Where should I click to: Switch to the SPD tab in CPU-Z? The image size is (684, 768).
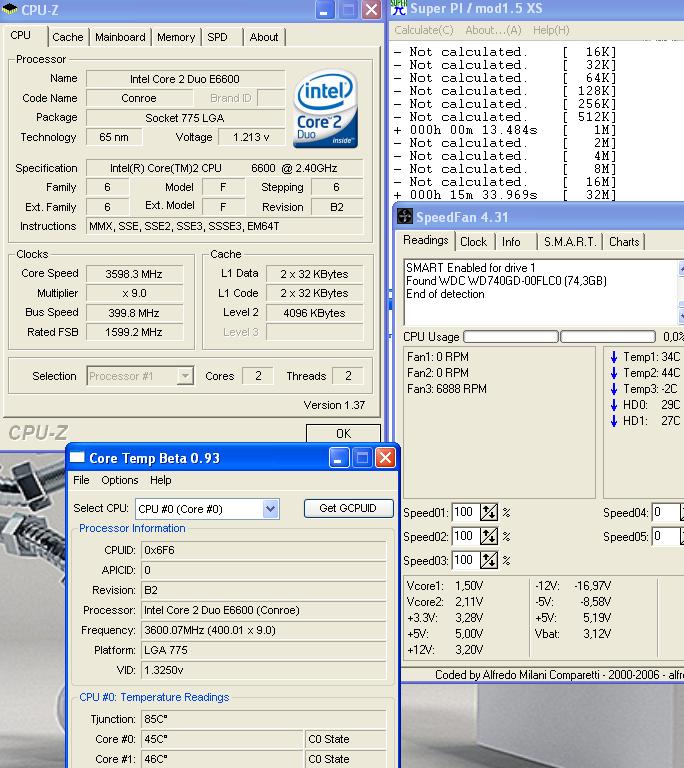pyautogui.click(x=217, y=37)
